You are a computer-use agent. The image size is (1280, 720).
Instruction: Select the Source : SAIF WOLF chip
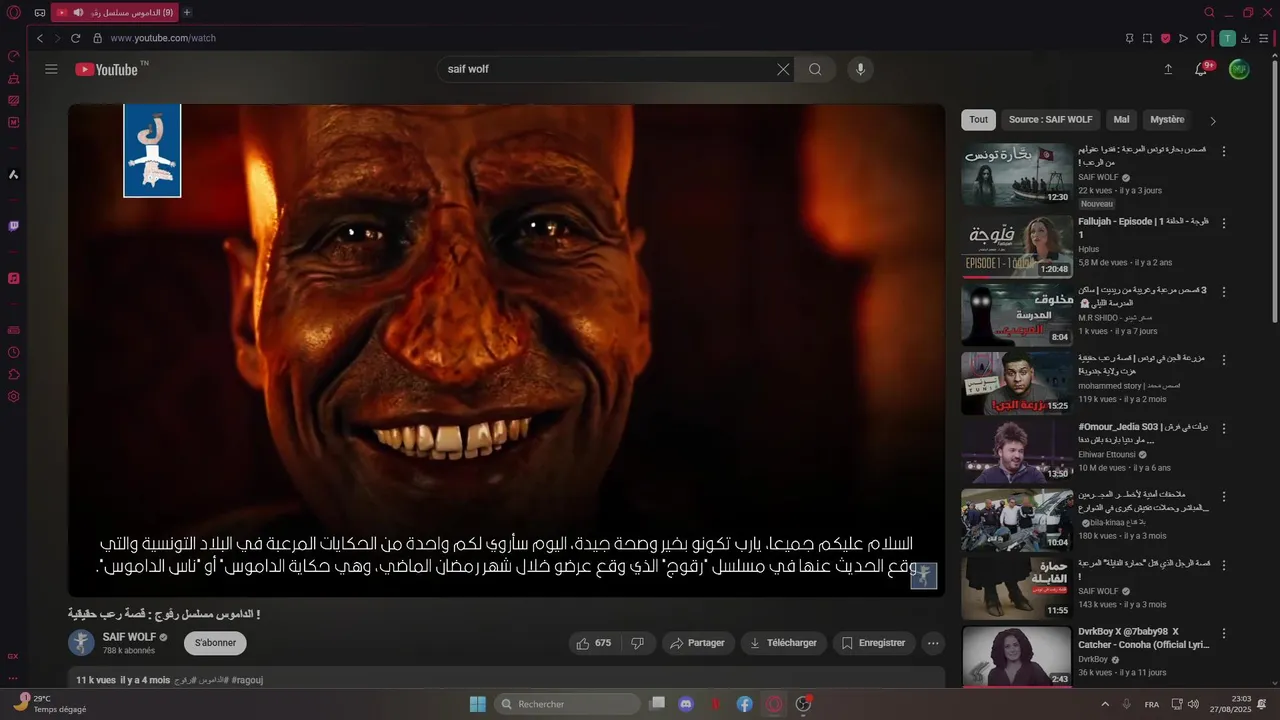point(1050,120)
